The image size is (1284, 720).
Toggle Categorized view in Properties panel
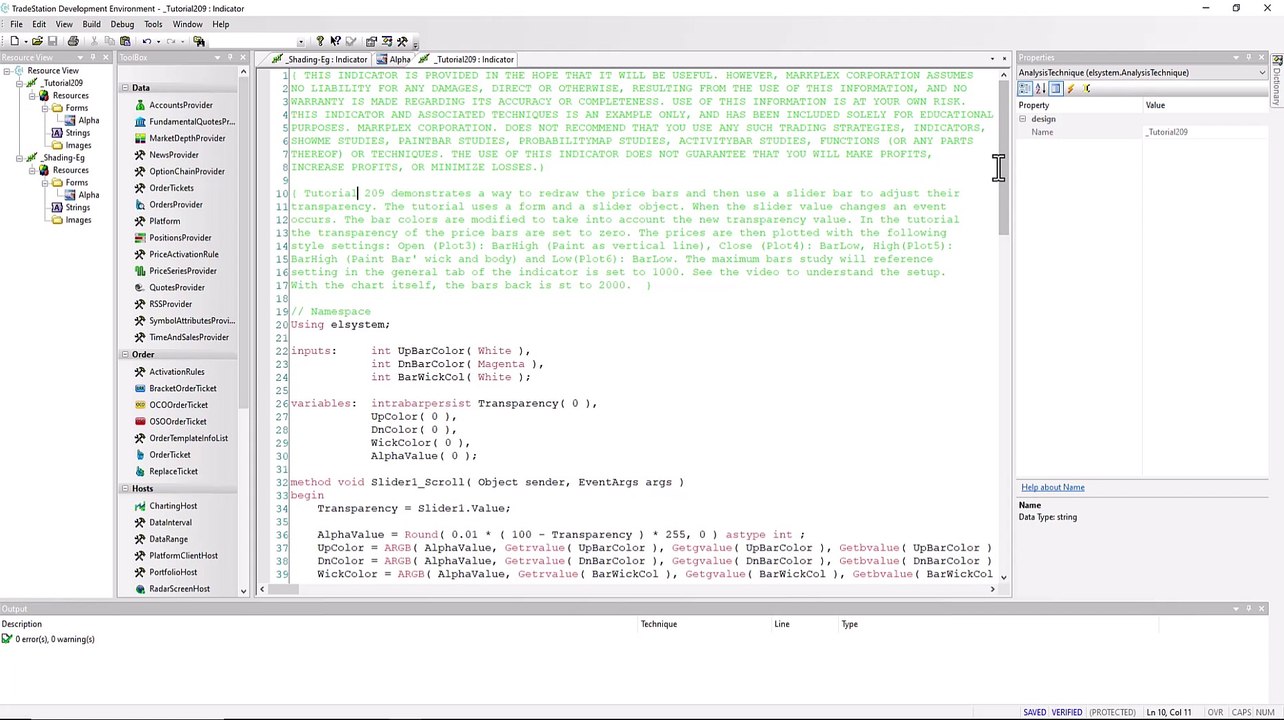[1025, 89]
